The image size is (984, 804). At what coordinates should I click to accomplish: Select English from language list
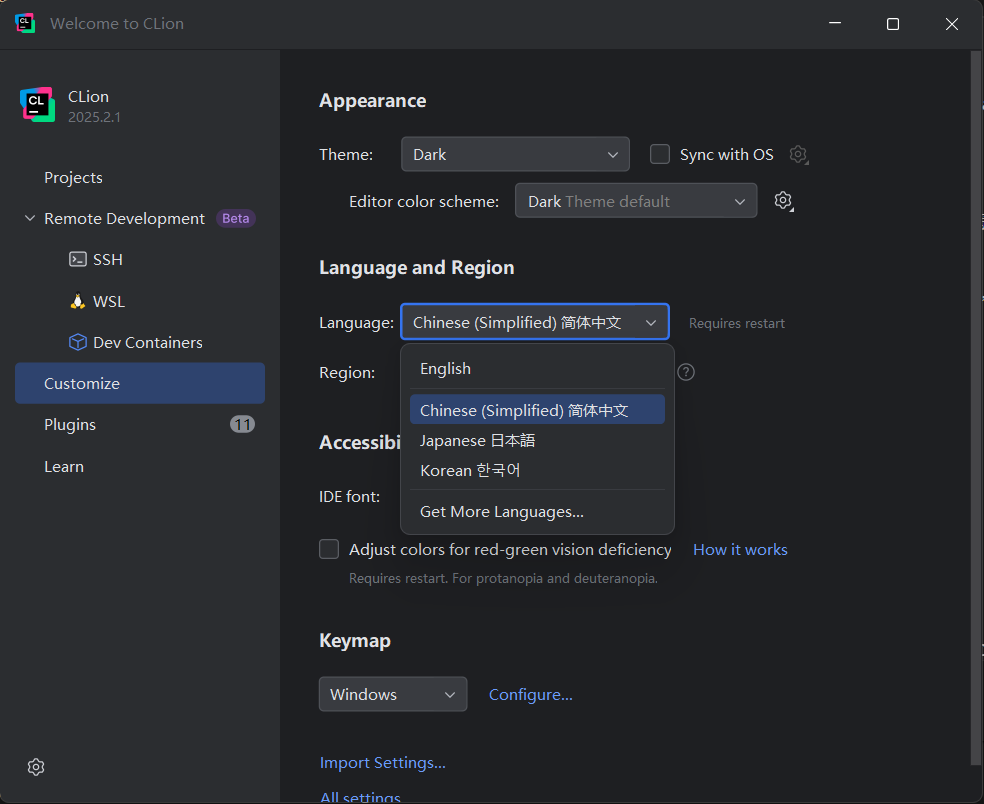[537, 369]
